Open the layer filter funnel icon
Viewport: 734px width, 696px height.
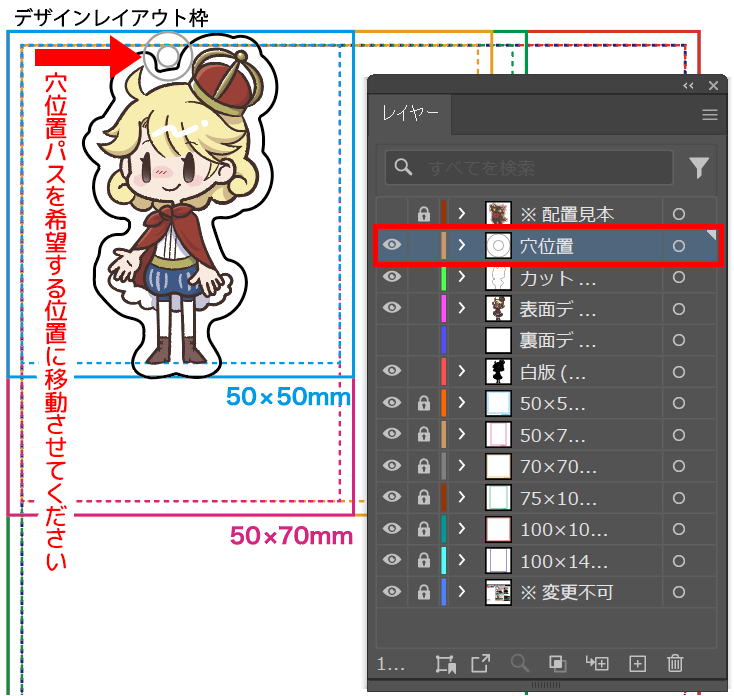pyautogui.click(x=698, y=168)
